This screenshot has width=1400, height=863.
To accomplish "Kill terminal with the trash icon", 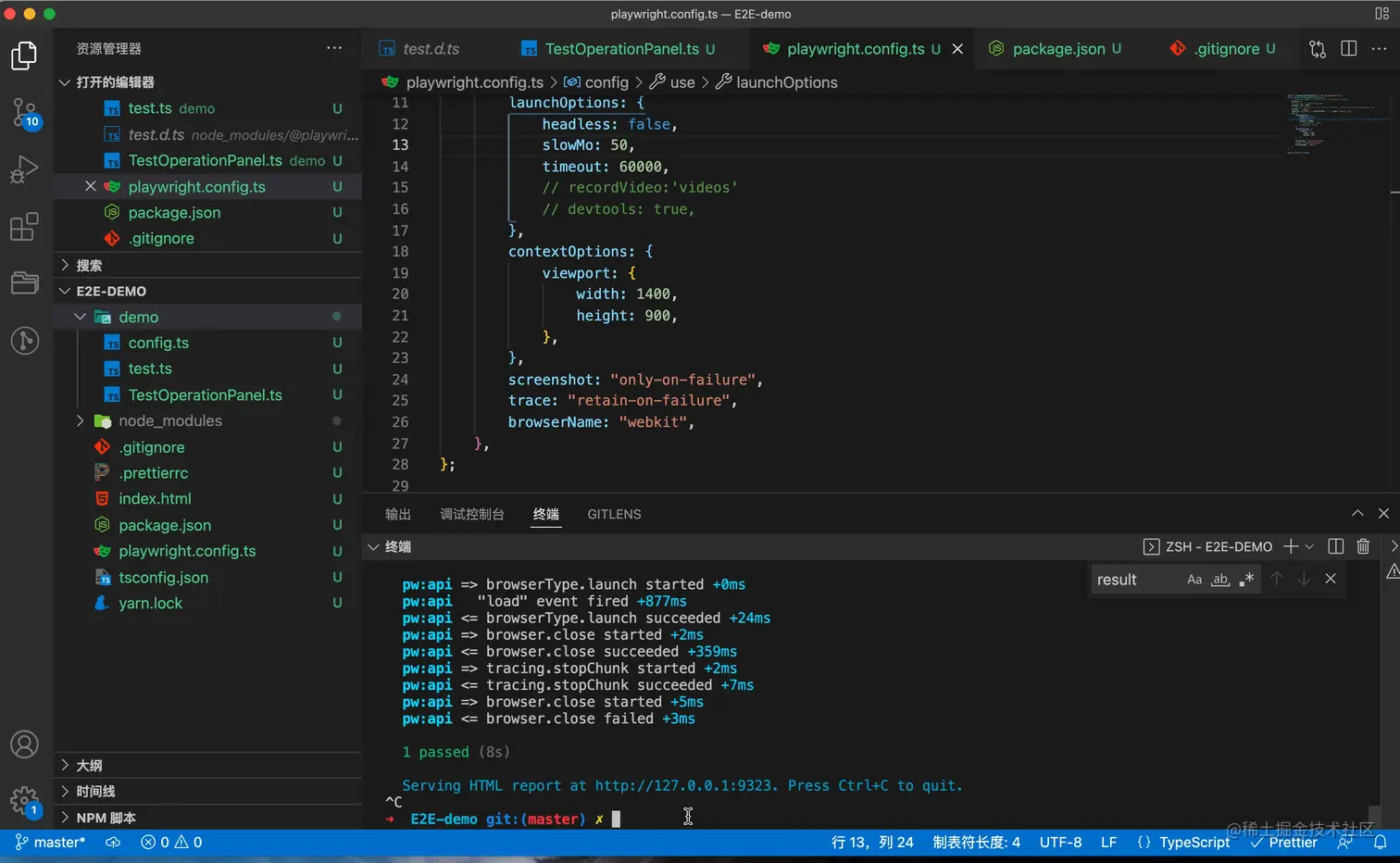I will pos(1363,546).
